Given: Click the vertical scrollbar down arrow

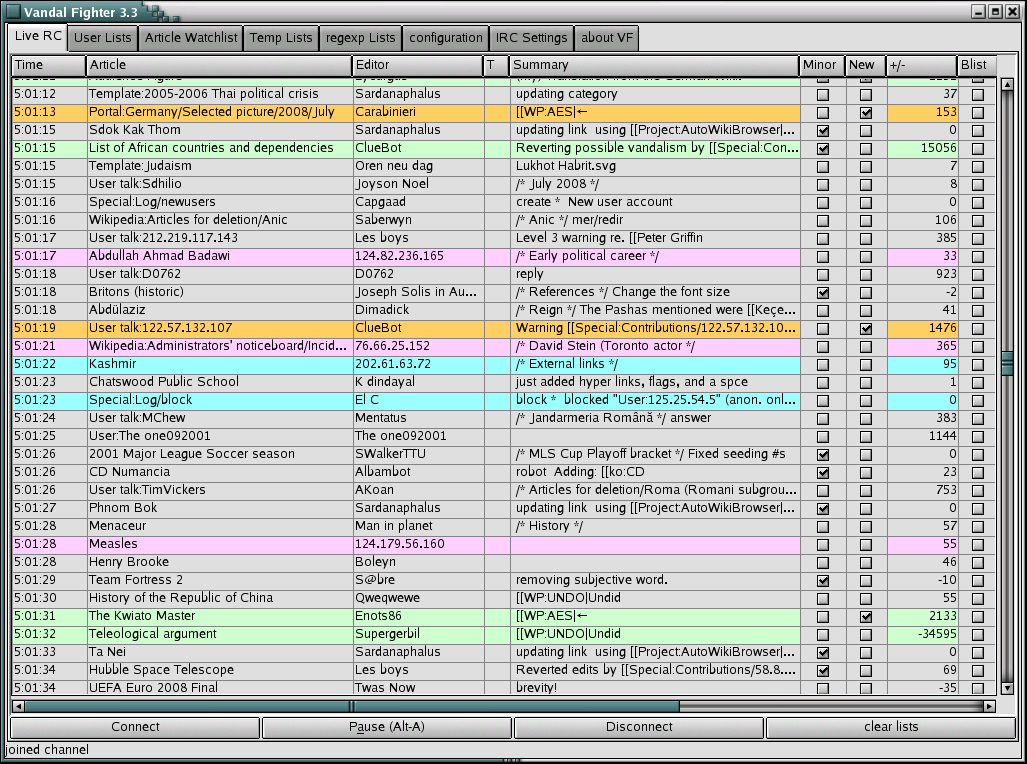Looking at the screenshot, I should click(x=1007, y=688).
